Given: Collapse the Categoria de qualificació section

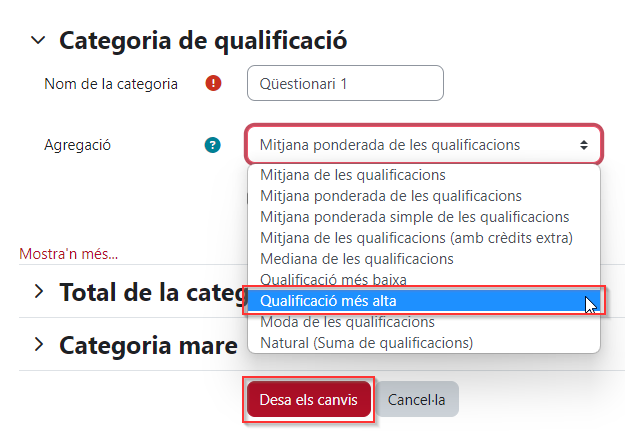Looking at the screenshot, I should click(x=38, y=40).
